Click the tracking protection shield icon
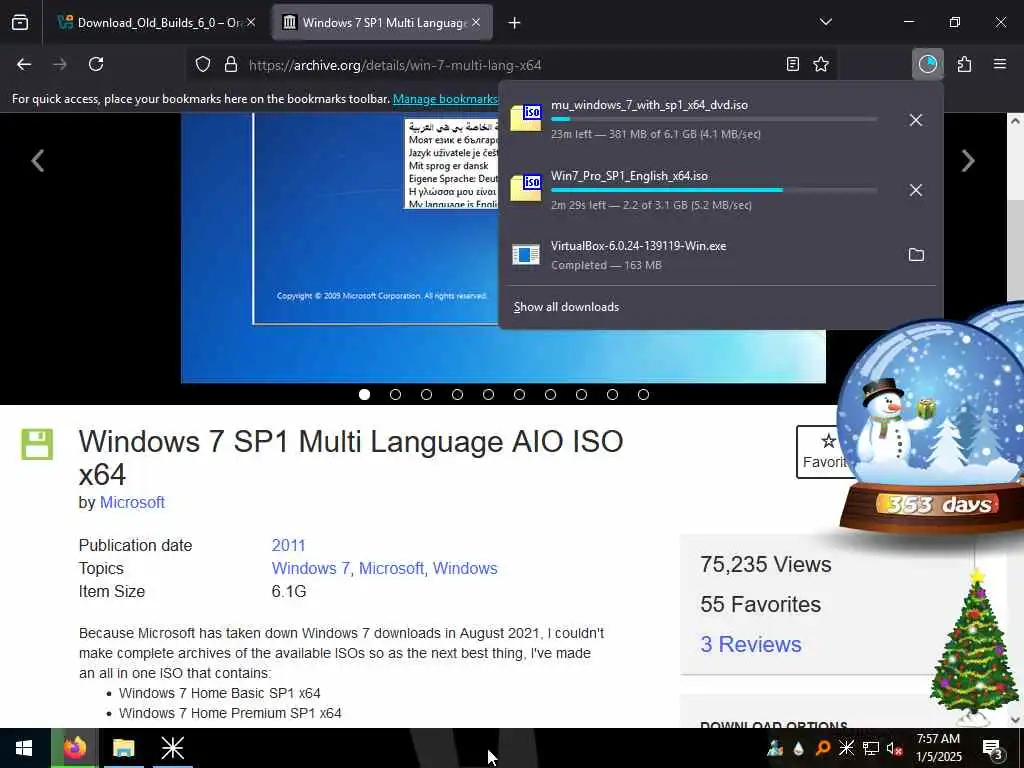The image size is (1024, 768). click(203, 65)
